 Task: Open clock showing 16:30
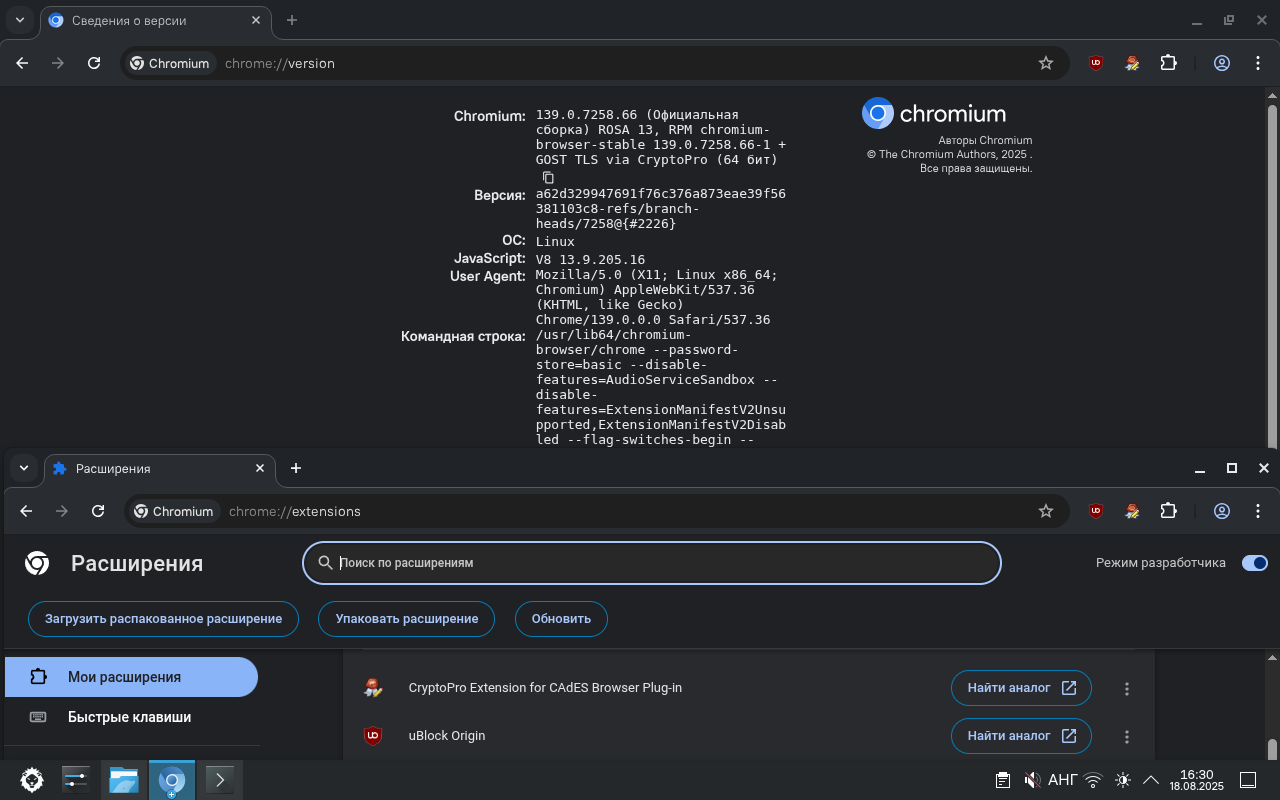1196,780
